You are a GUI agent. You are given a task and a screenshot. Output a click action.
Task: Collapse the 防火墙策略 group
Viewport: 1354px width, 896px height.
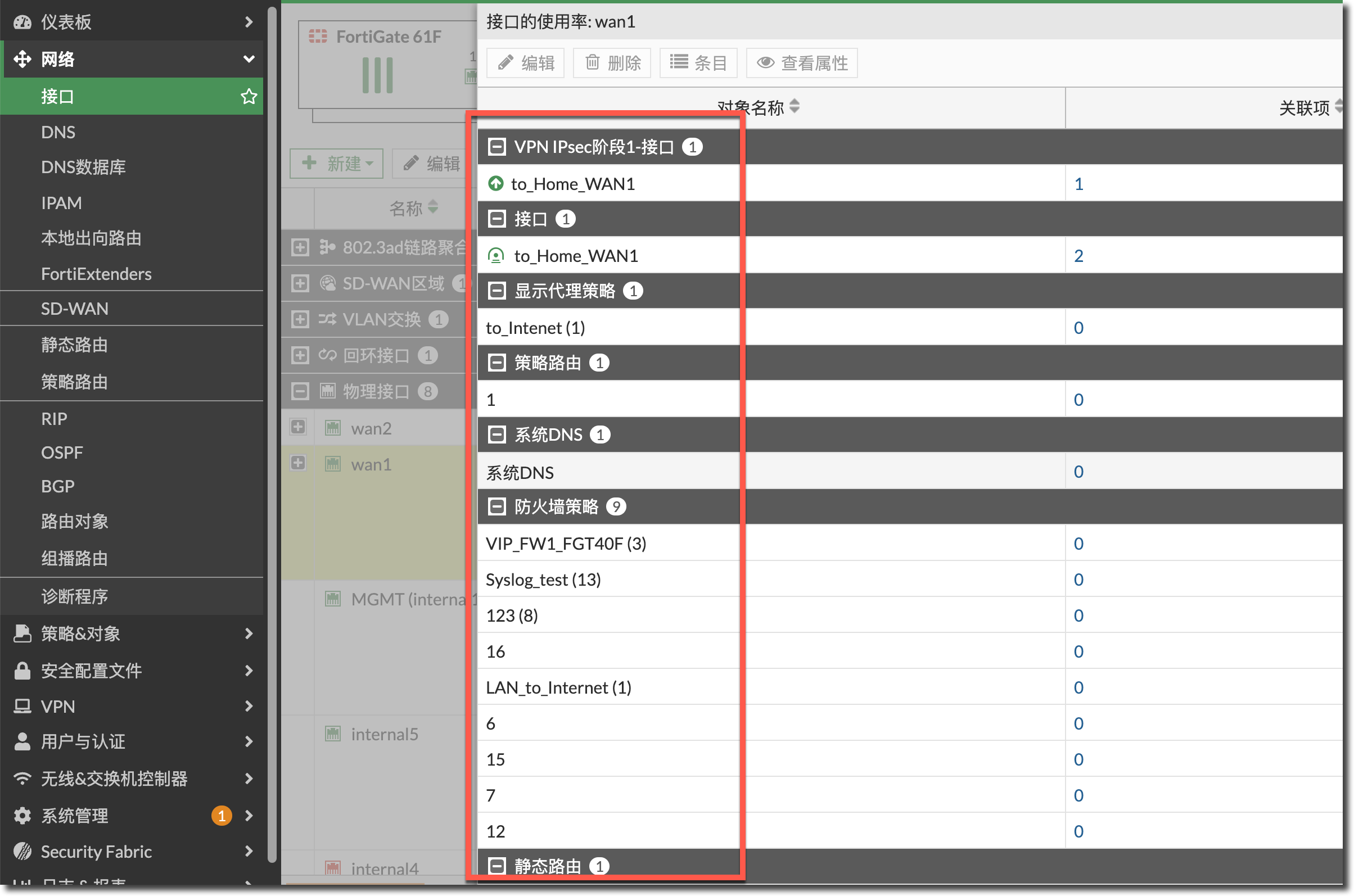pos(497,506)
